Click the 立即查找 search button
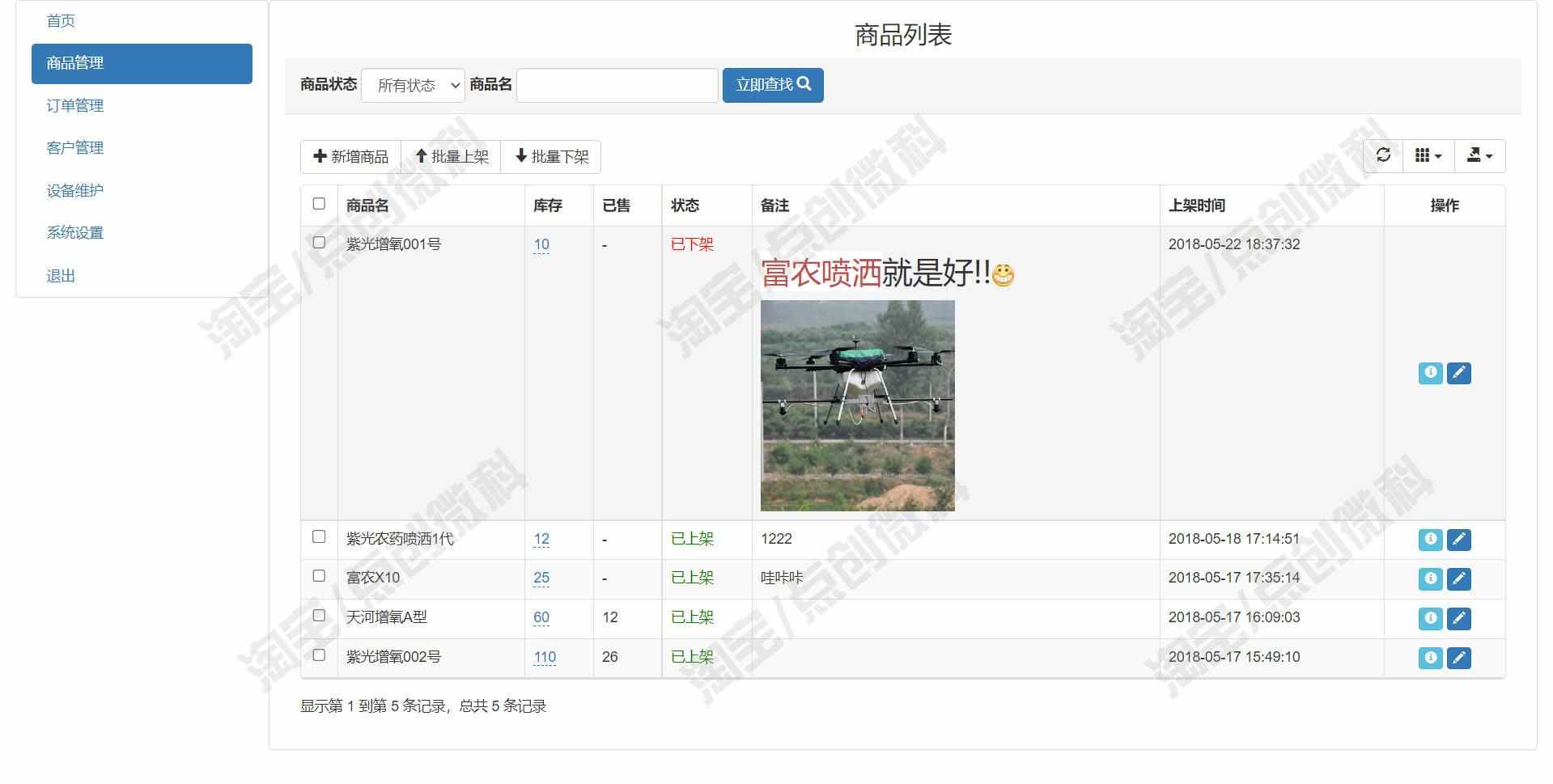 point(773,85)
